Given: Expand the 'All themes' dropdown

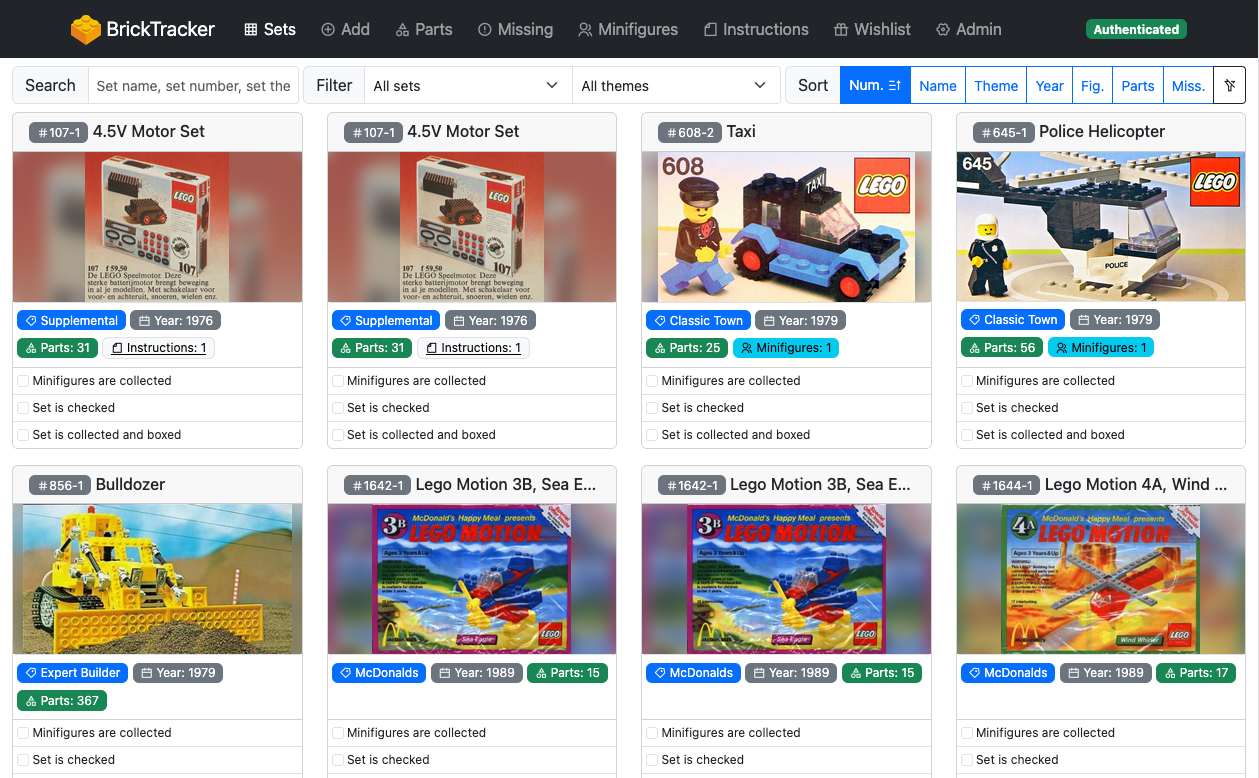Looking at the screenshot, I should (x=674, y=86).
